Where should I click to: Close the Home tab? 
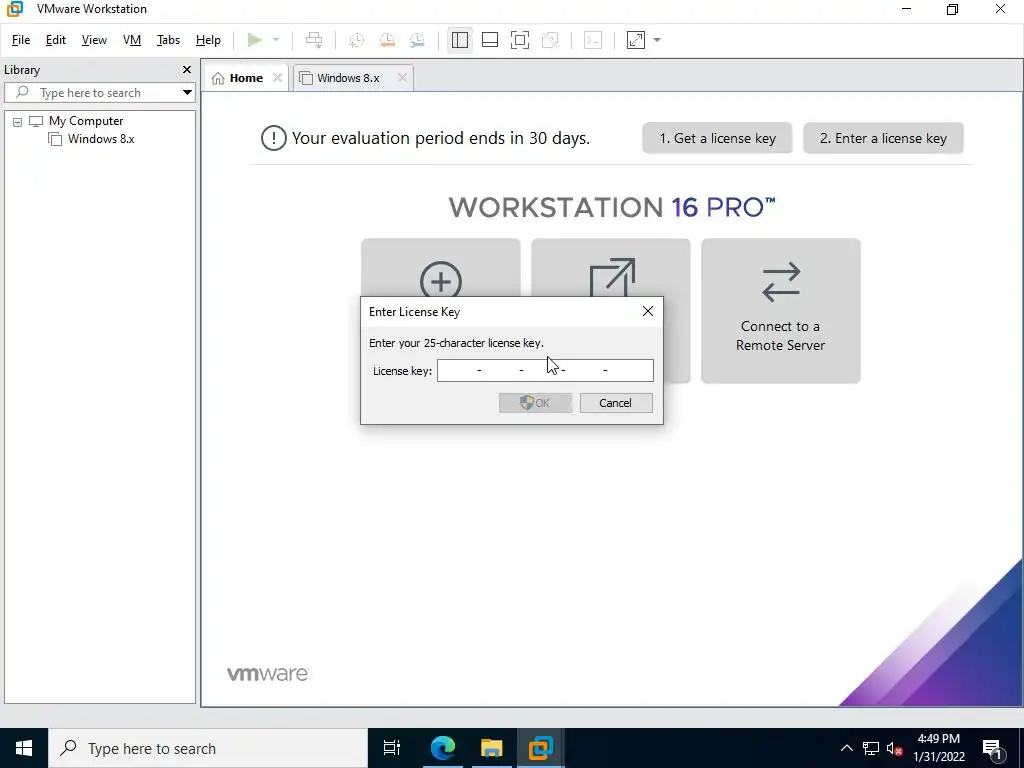click(278, 78)
